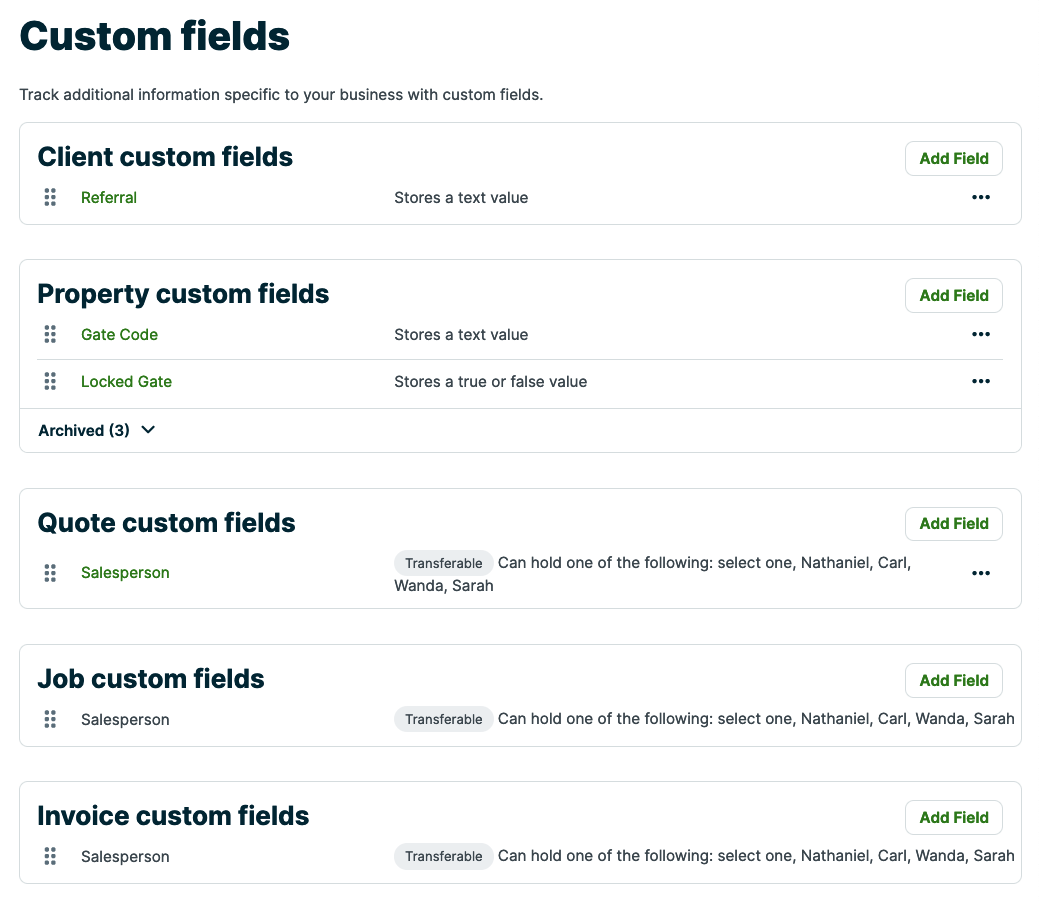Screen dimensions: 1039x901
Task: Click the Invoice Salesperson drag handle
Action: 50,857
